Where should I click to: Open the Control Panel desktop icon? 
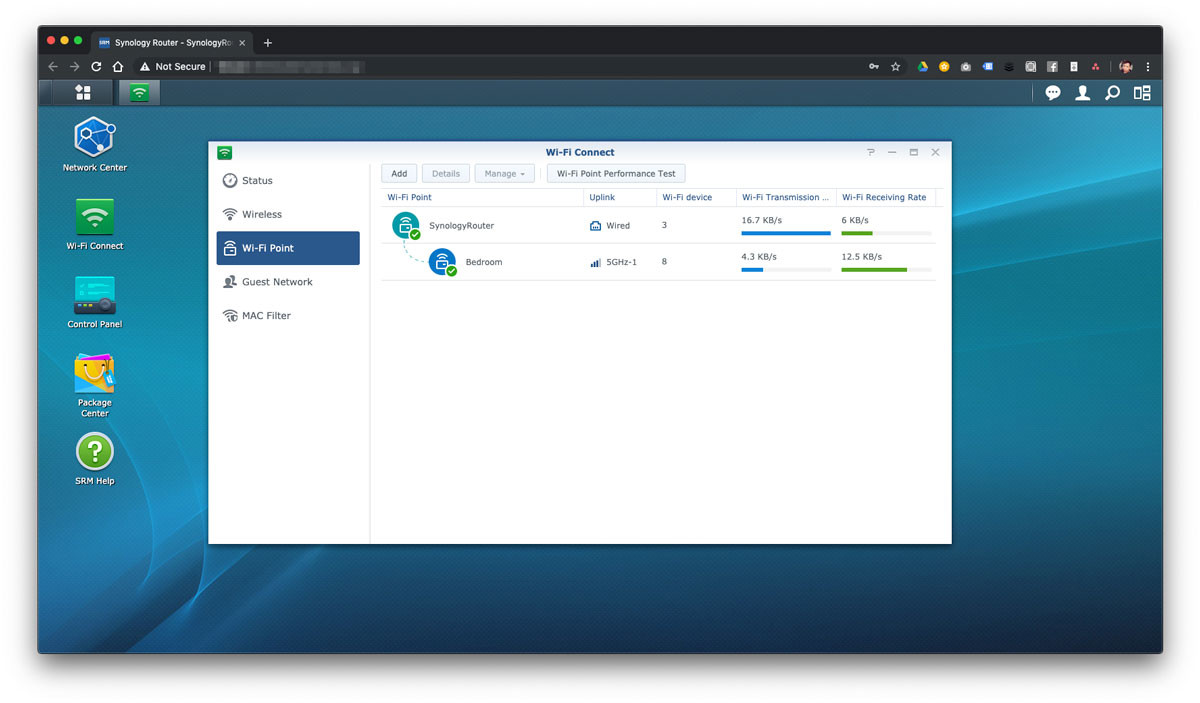click(x=94, y=295)
